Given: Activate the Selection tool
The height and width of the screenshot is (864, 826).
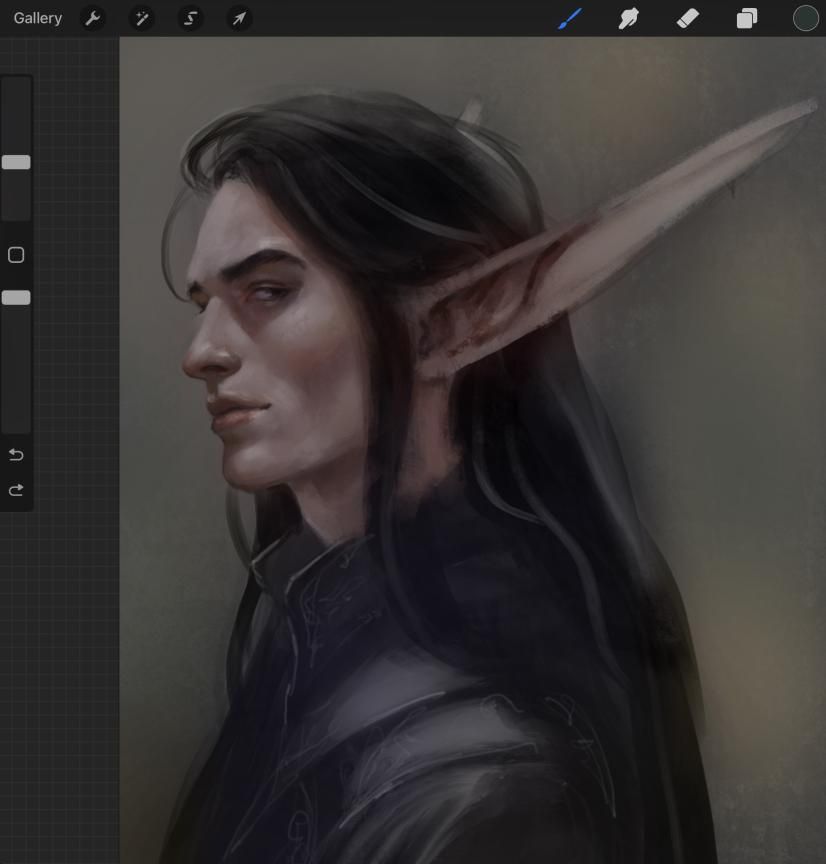Looking at the screenshot, I should click(x=190, y=19).
